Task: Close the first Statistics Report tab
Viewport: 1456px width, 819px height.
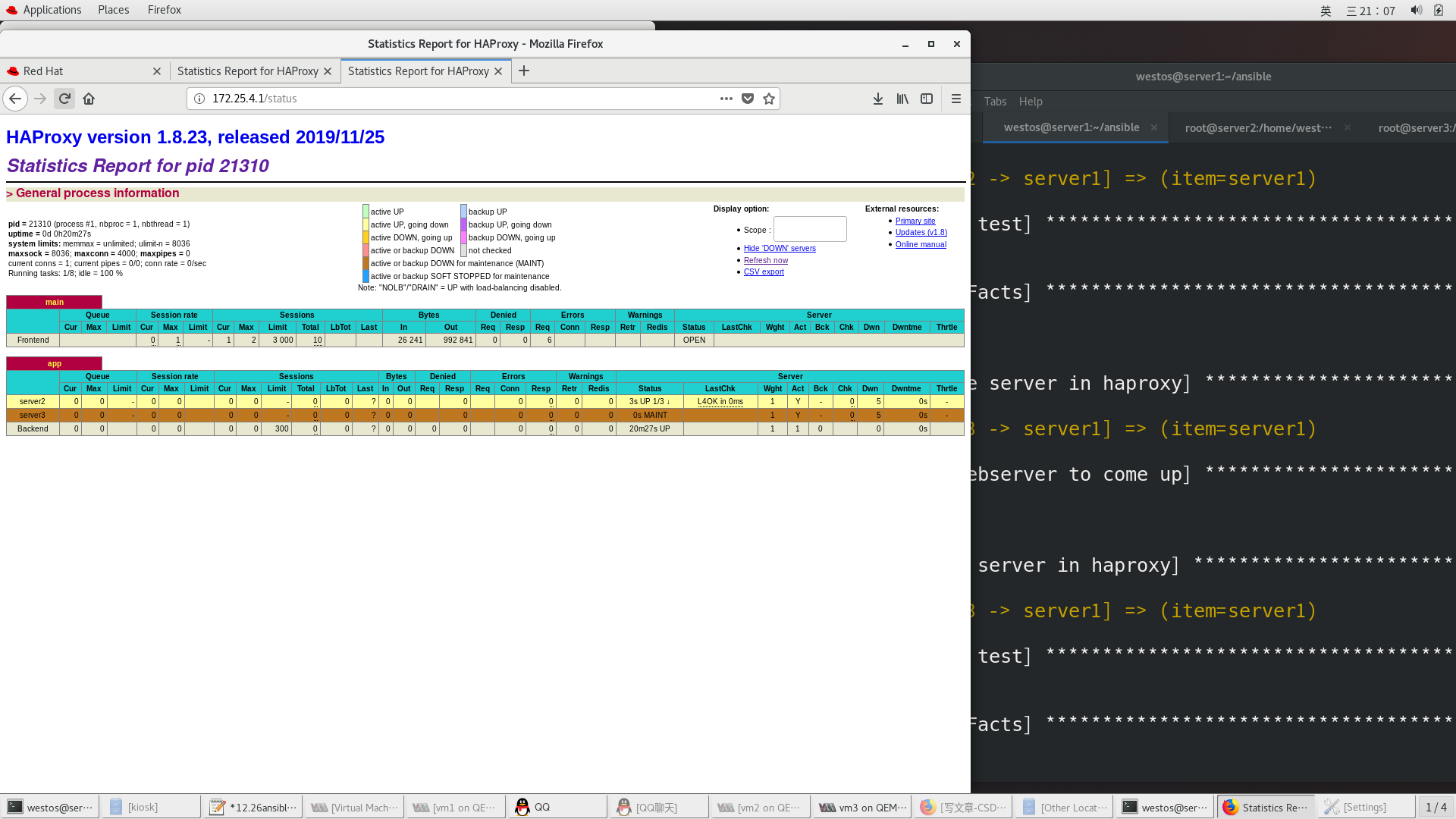Action: pyautogui.click(x=328, y=71)
